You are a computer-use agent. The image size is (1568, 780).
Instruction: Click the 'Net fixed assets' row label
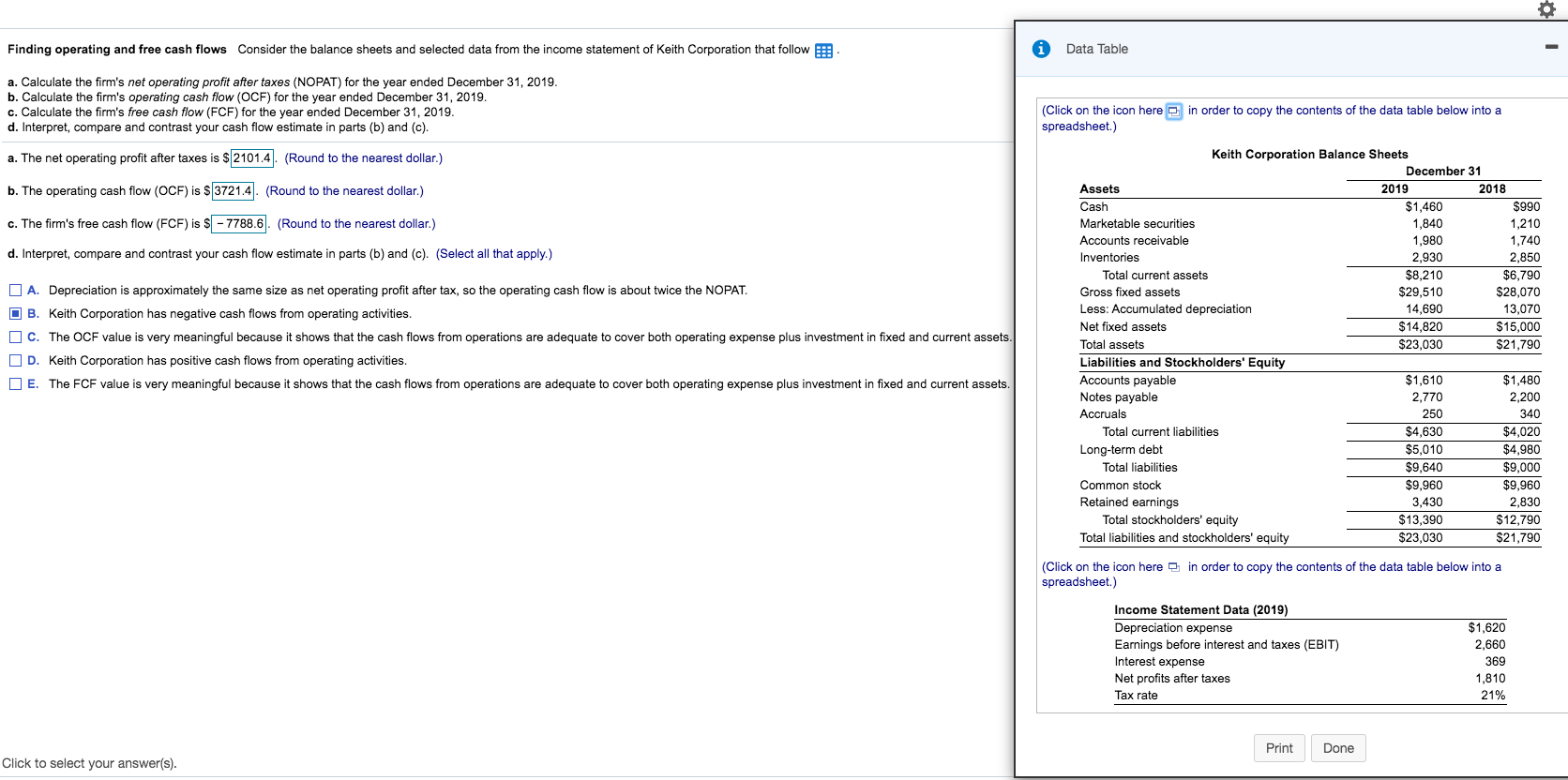1123,327
